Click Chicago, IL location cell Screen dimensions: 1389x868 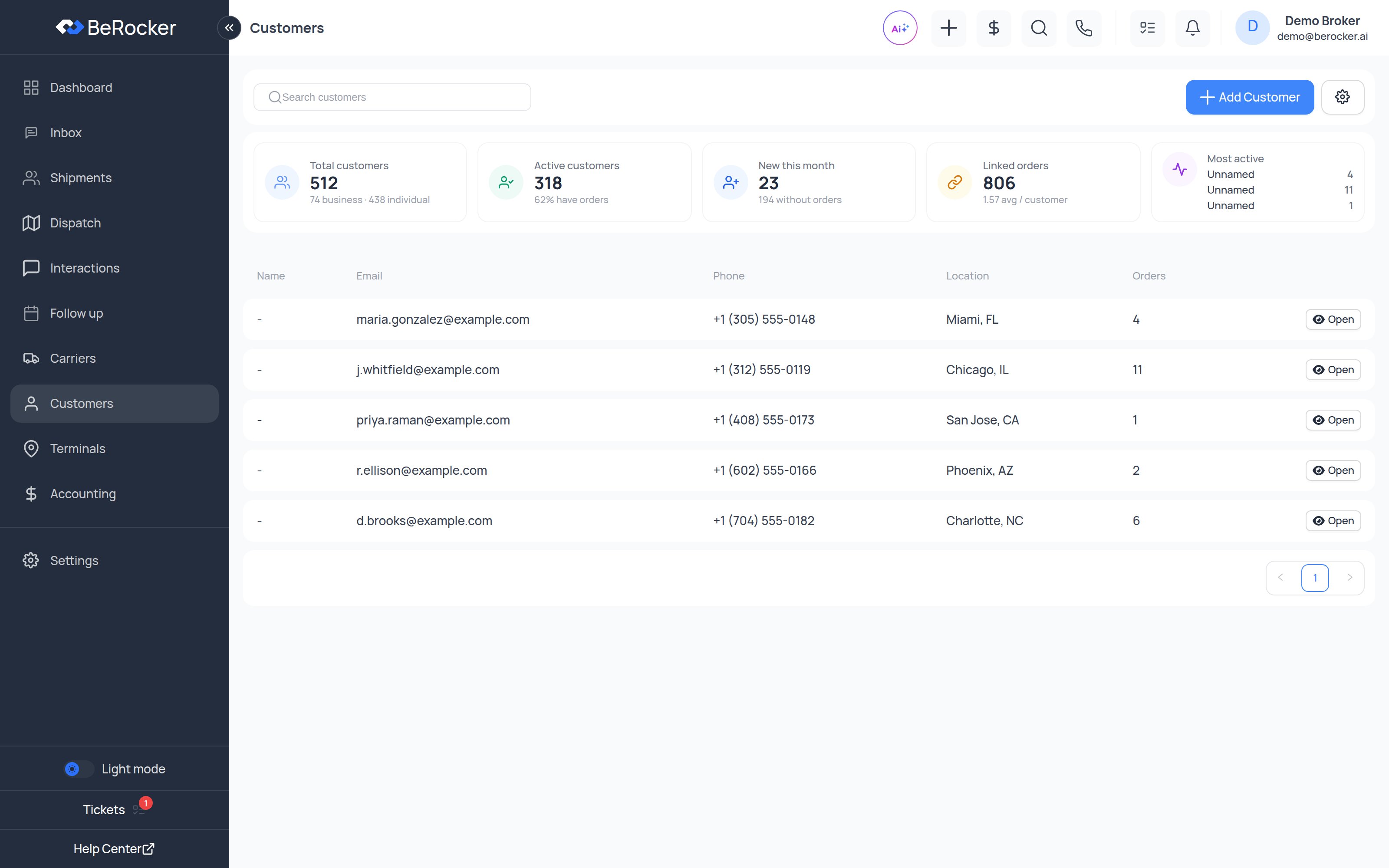point(977,370)
